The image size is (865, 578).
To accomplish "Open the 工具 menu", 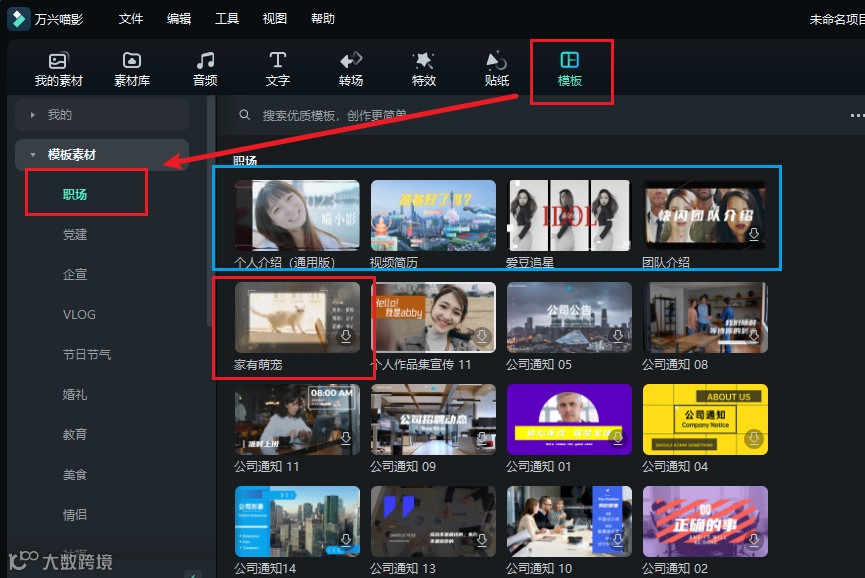I will [x=226, y=18].
